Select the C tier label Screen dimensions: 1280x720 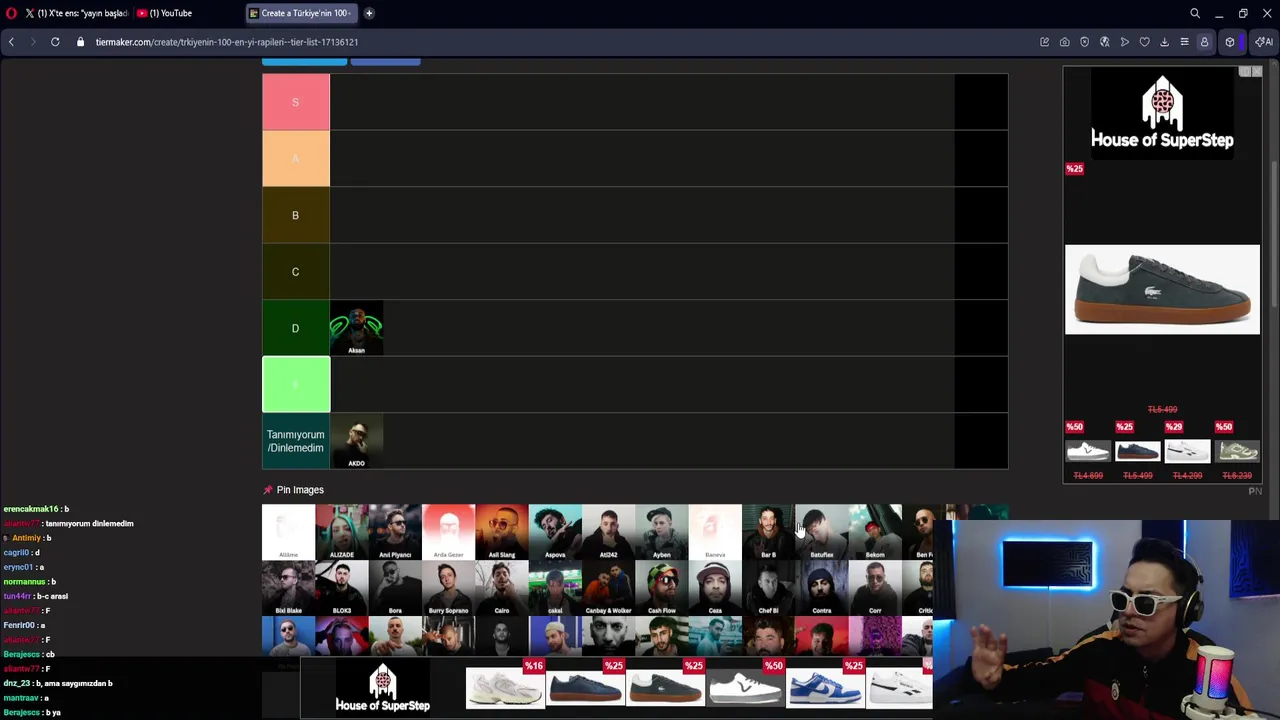(x=295, y=272)
